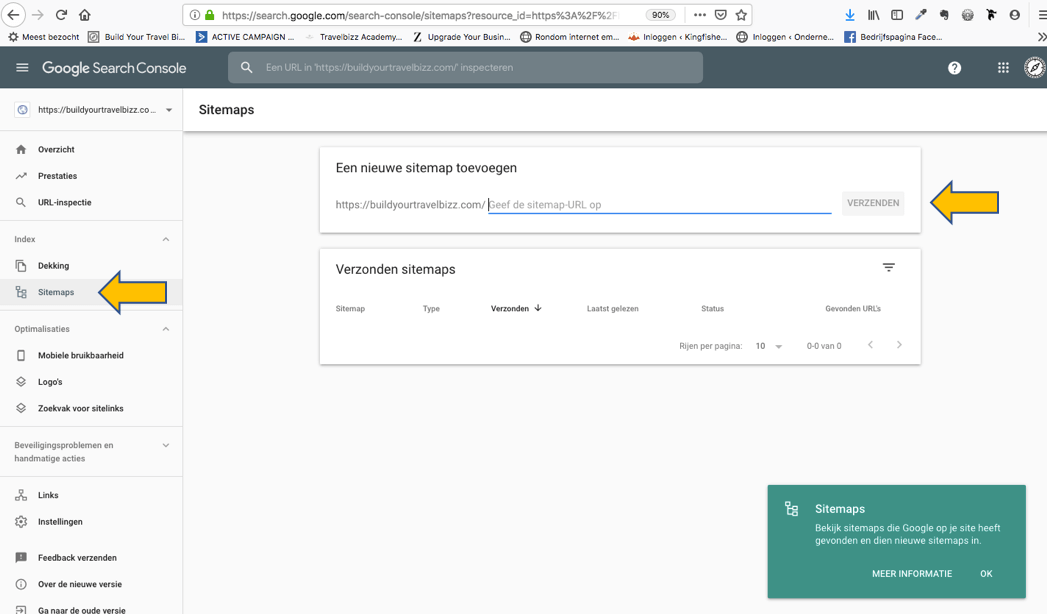Open the Google apps grid icon

(1003, 67)
